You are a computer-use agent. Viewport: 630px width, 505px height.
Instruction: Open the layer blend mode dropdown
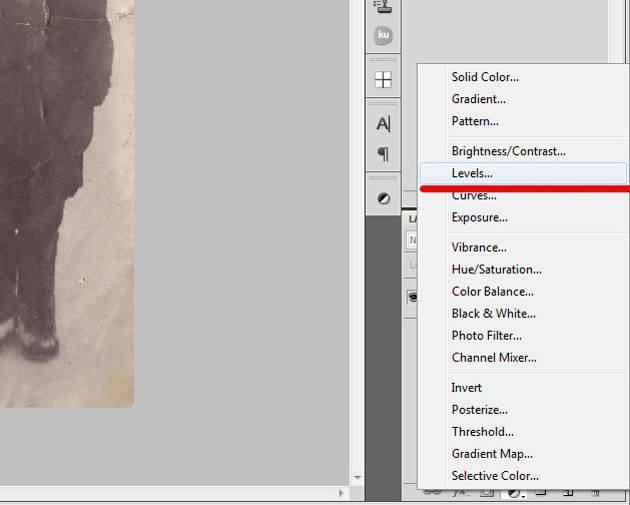[411, 240]
